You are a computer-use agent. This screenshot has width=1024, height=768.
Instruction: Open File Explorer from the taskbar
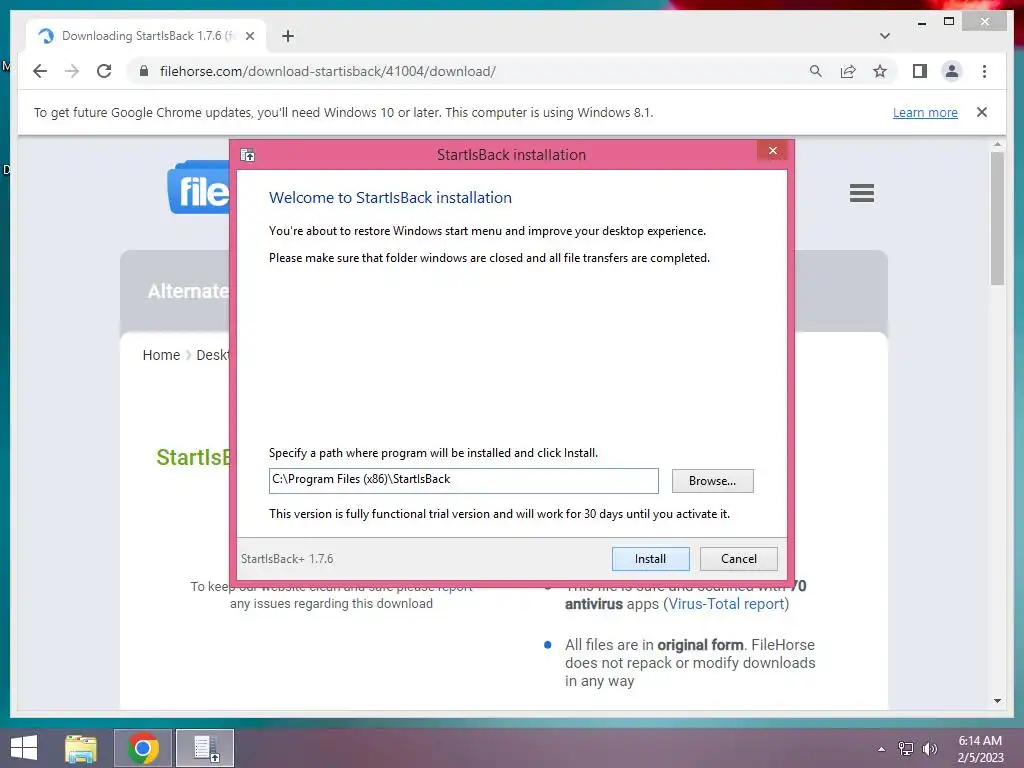point(81,748)
